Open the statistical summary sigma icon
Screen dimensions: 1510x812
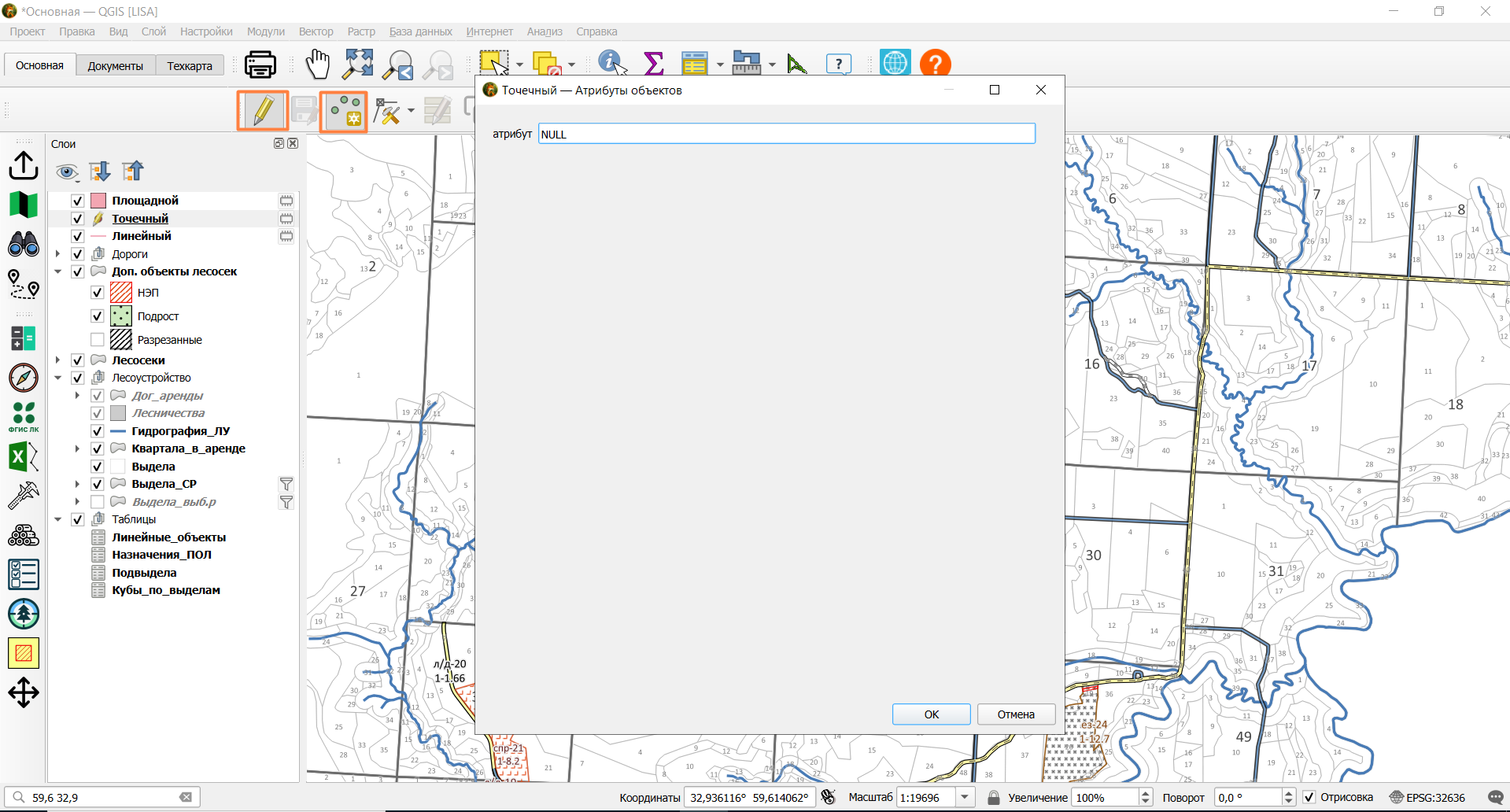(653, 64)
